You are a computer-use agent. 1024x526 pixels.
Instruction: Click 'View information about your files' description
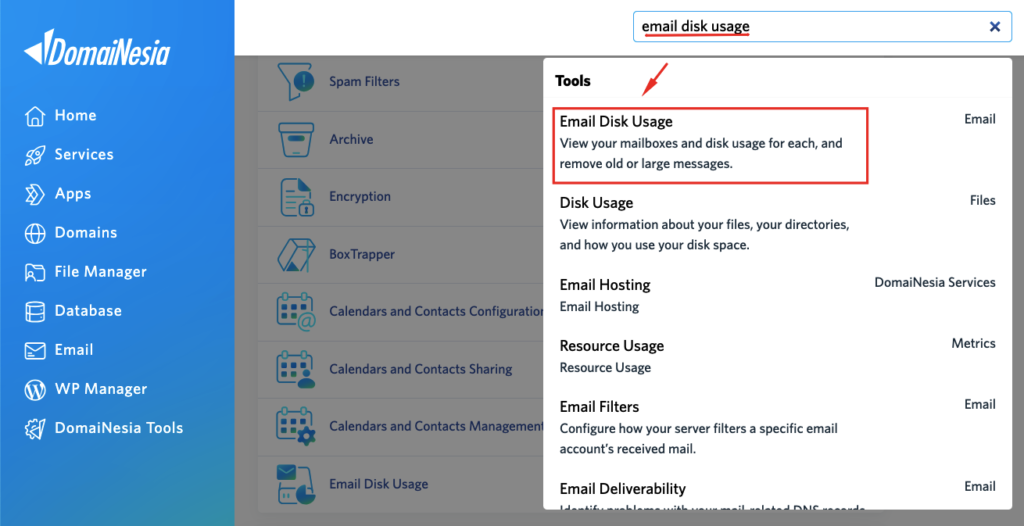(x=705, y=235)
